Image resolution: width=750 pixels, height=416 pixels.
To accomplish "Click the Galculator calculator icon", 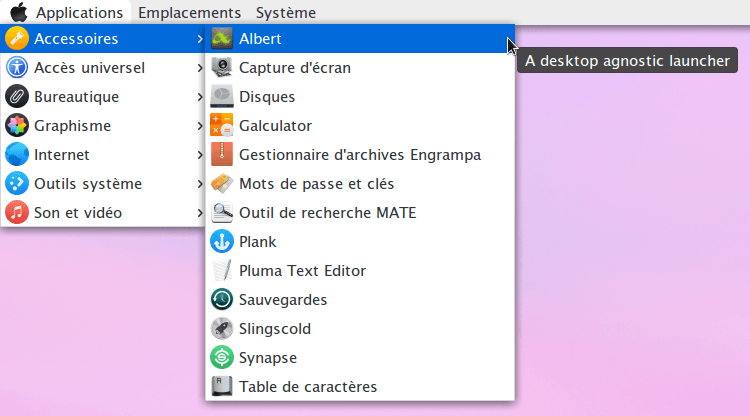I will point(222,126).
